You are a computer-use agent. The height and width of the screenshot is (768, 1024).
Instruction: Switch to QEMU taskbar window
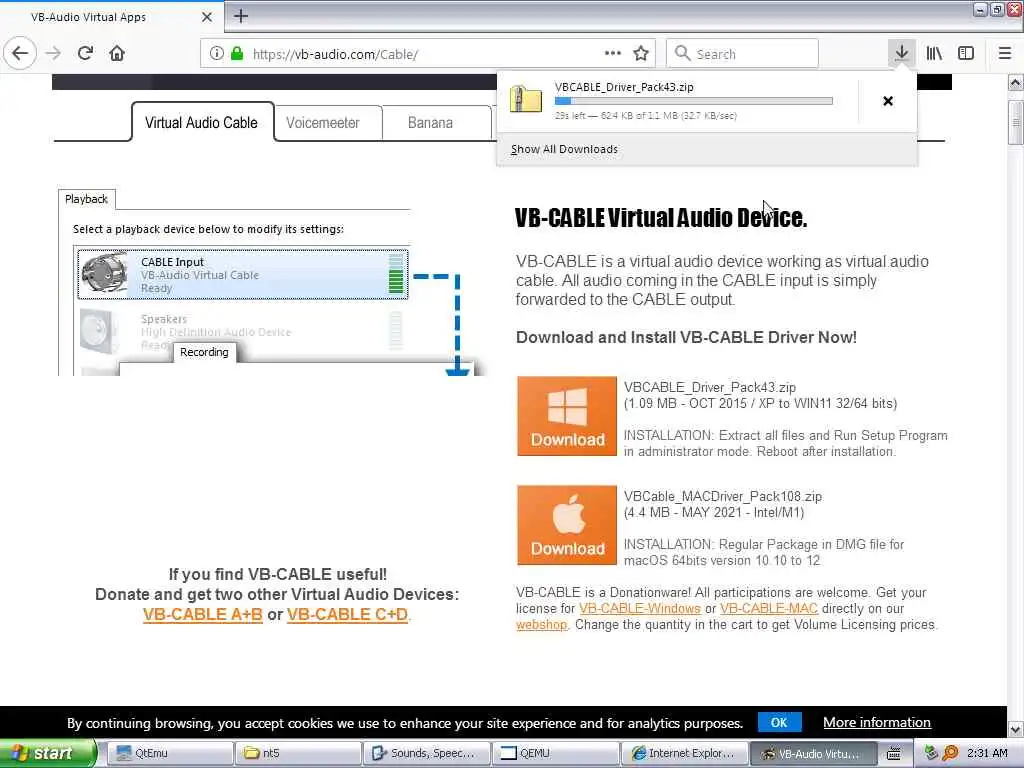(x=555, y=754)
